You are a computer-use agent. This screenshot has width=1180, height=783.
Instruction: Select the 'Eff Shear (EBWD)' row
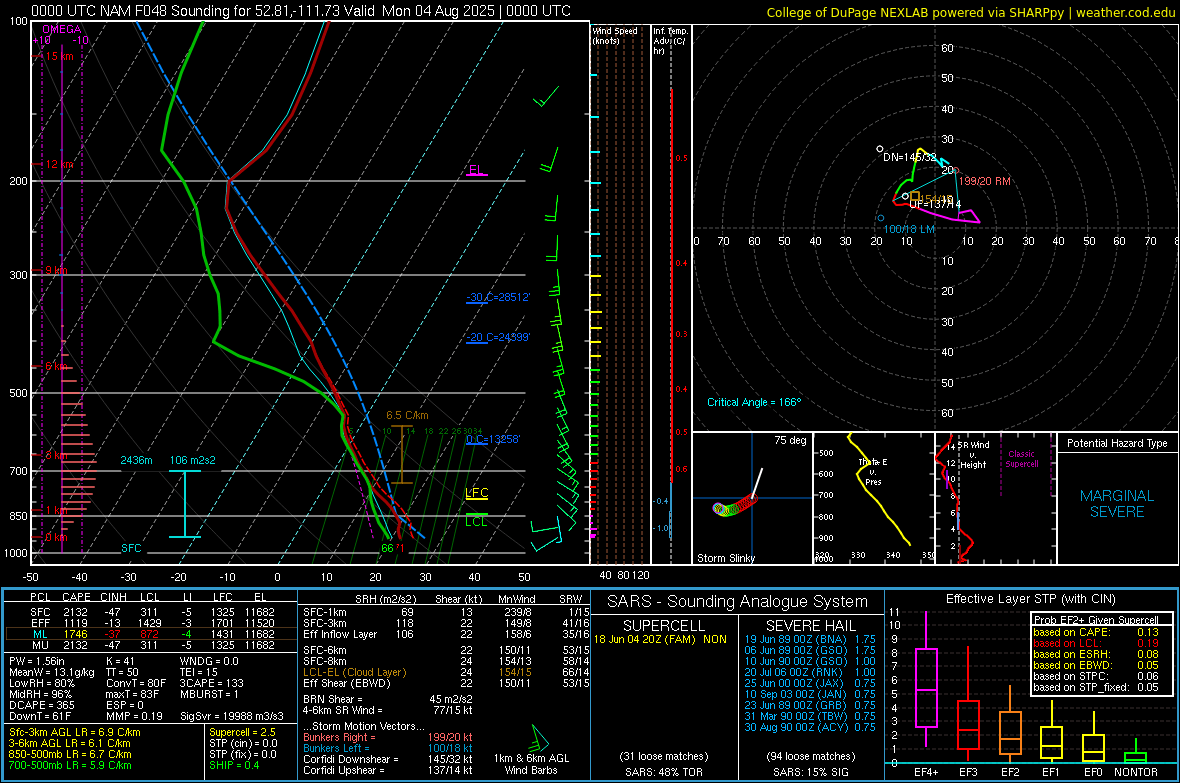(446, 683)
